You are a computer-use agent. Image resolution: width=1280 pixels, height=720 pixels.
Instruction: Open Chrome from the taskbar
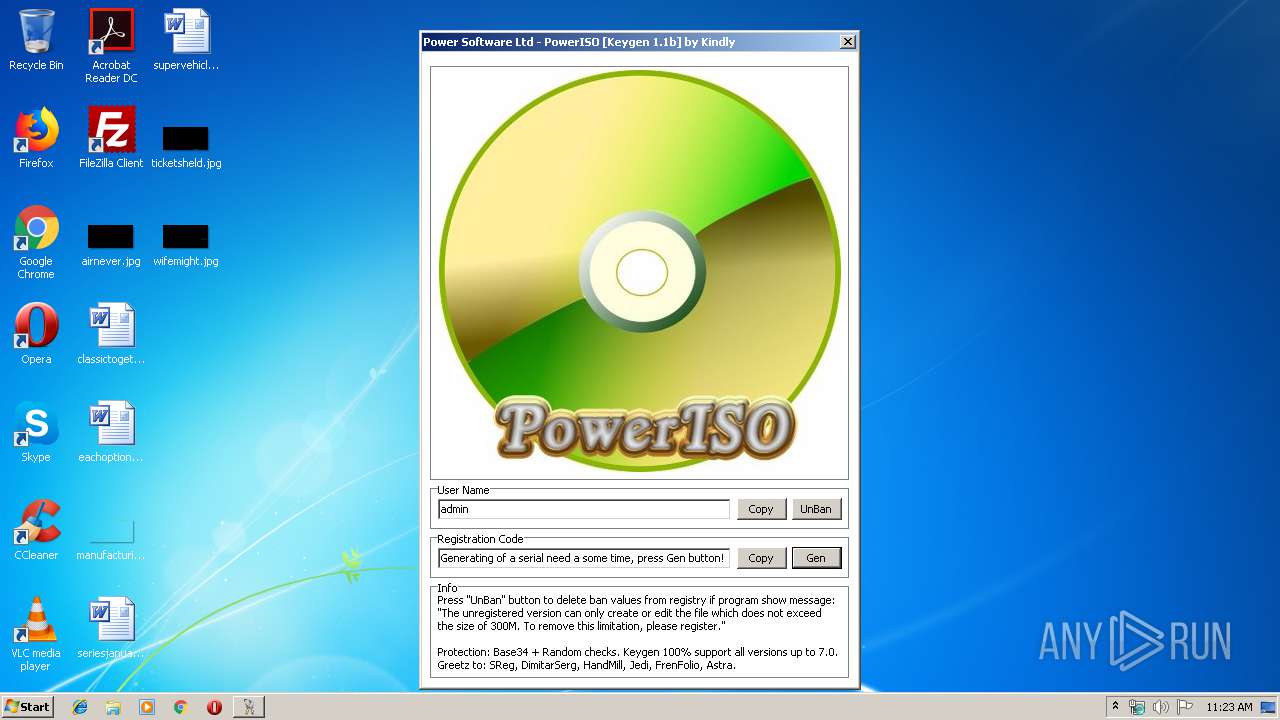[180, 707]
